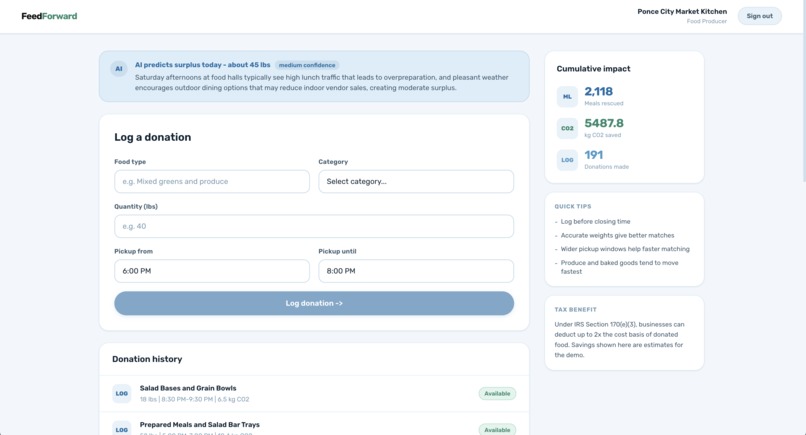Open the Pickup until time field
Viewport: 806px width, 435px height.
coord(416,271)
